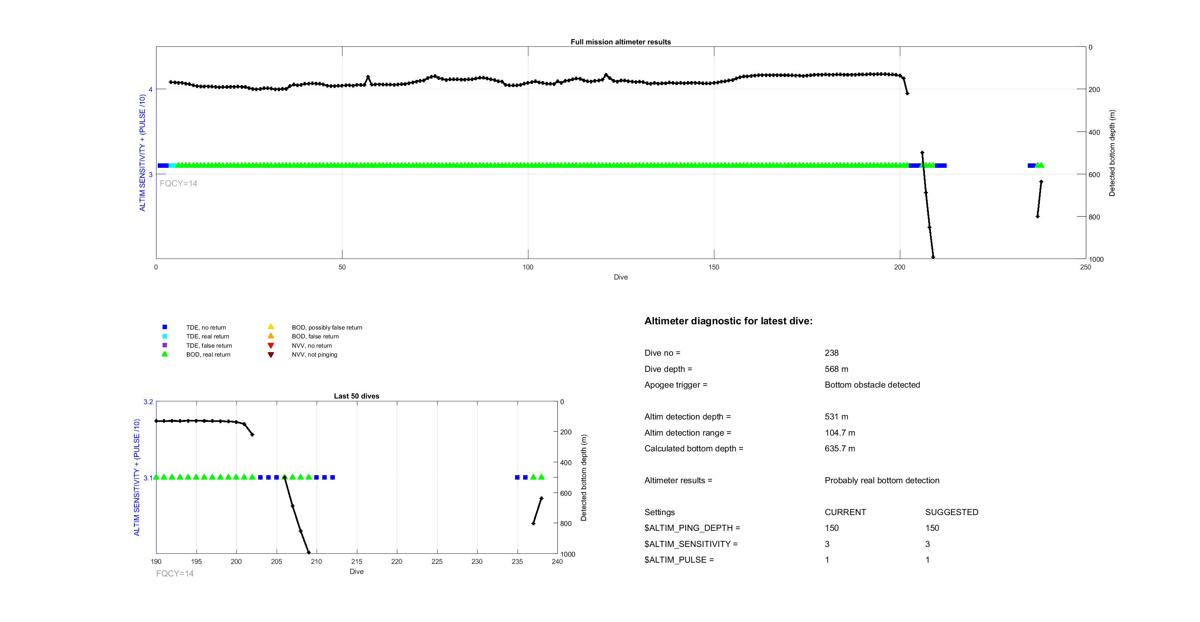1200x622 pixels.
Task: Click the 'CURRENT' column header
Action: tap(845, 512)
